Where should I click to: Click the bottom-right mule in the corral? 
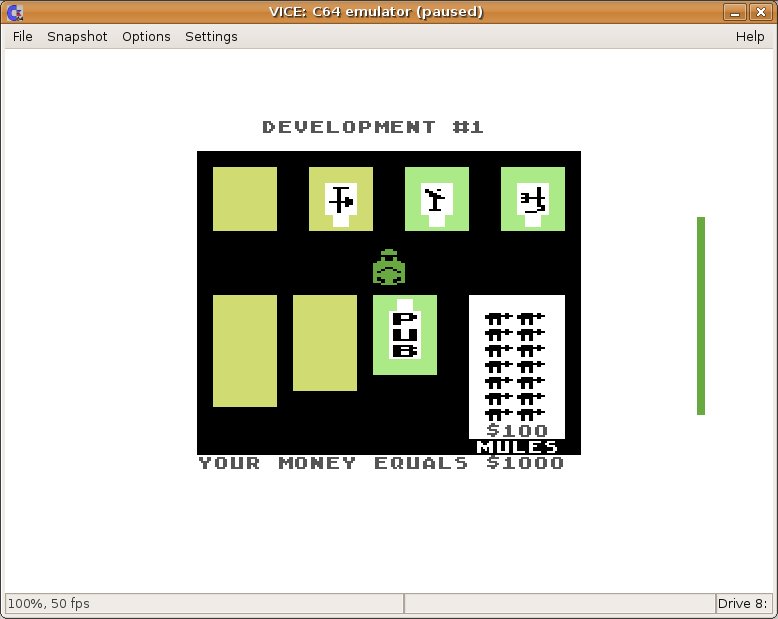[x=531, y=415]
